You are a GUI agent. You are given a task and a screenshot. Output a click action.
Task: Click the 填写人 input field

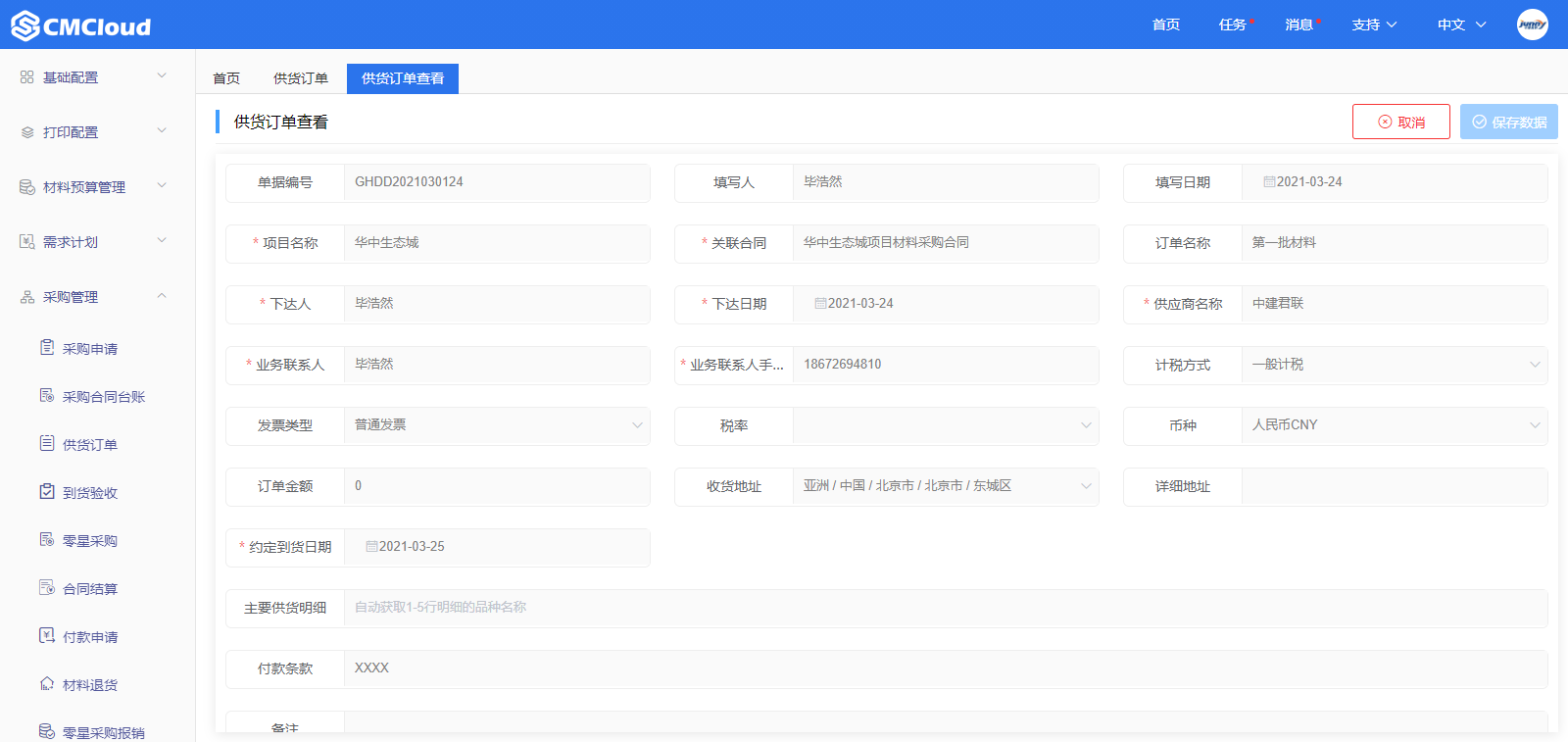point(946,182)
